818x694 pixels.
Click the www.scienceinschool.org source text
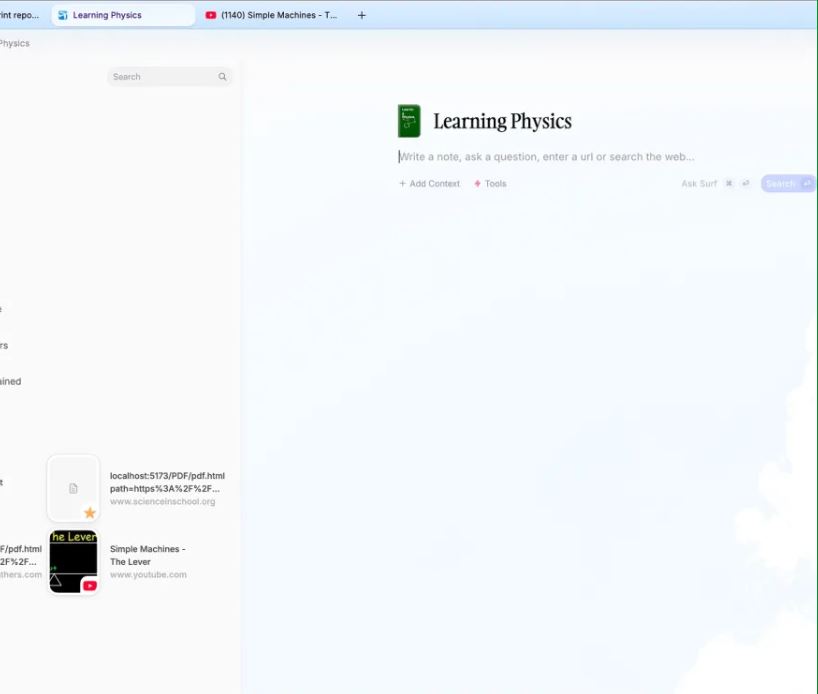coord(162,501)
